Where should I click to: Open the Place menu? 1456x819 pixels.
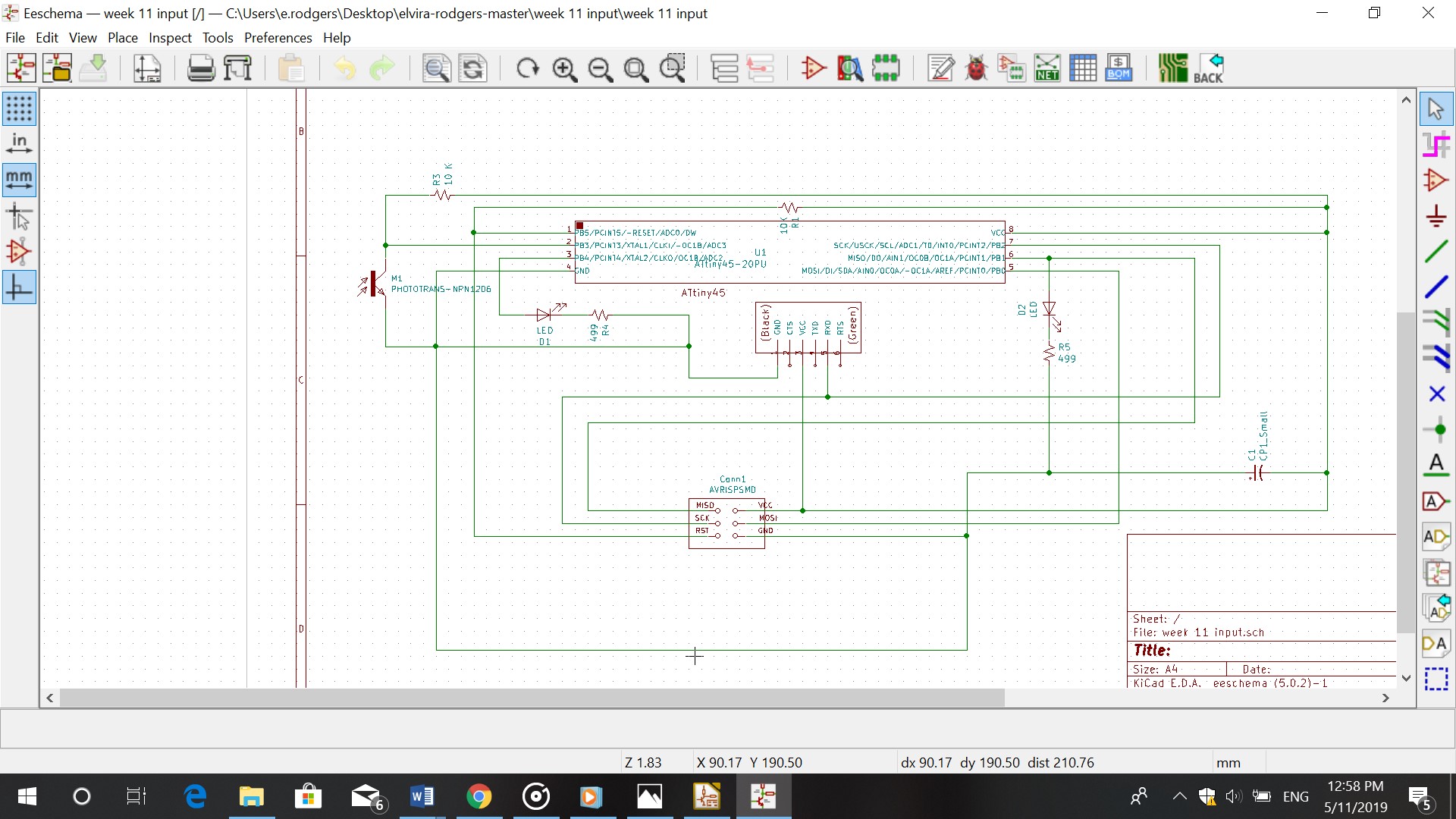tap(122, 38)
